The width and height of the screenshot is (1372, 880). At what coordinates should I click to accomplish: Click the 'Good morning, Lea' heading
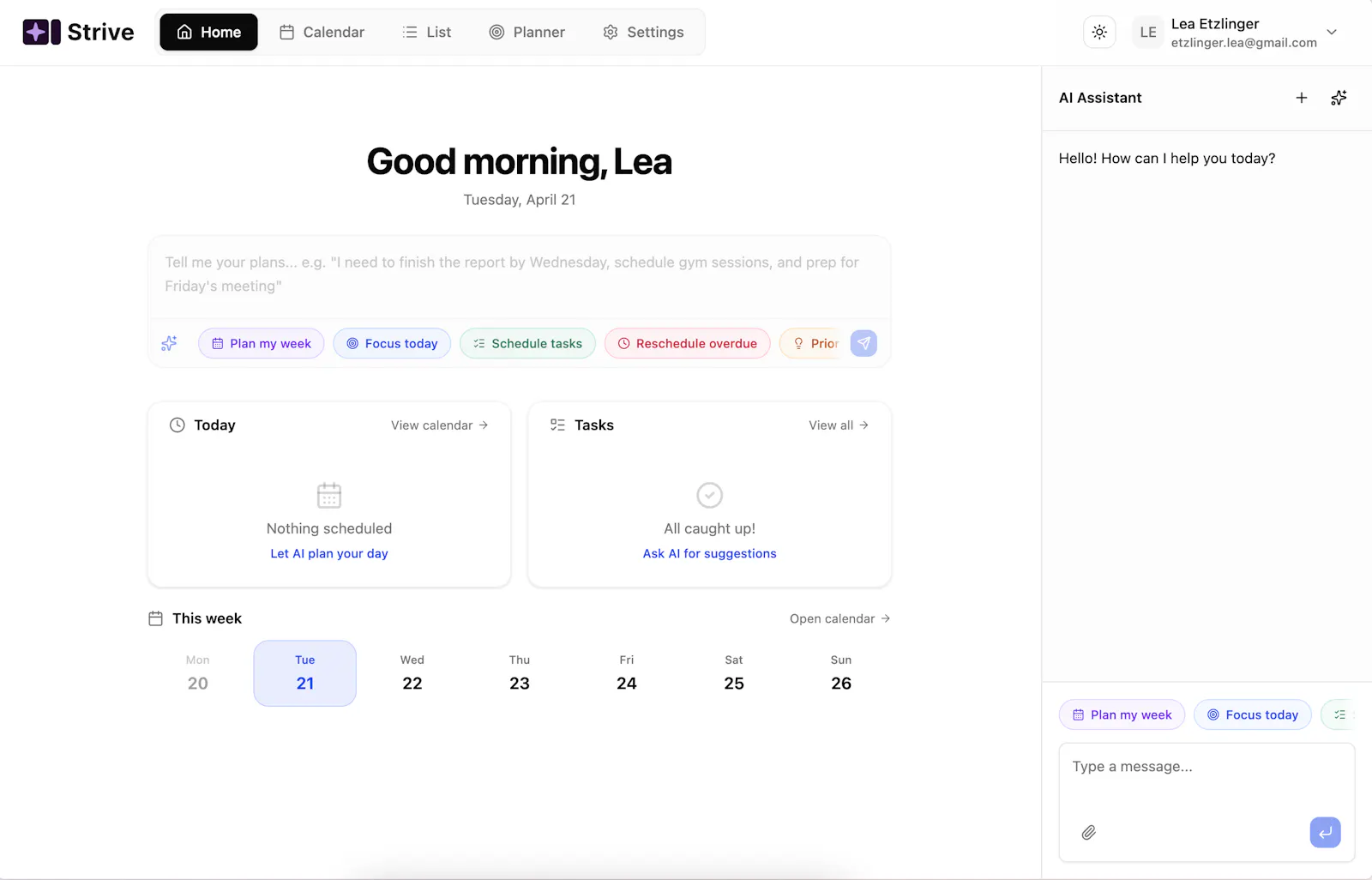520,161
